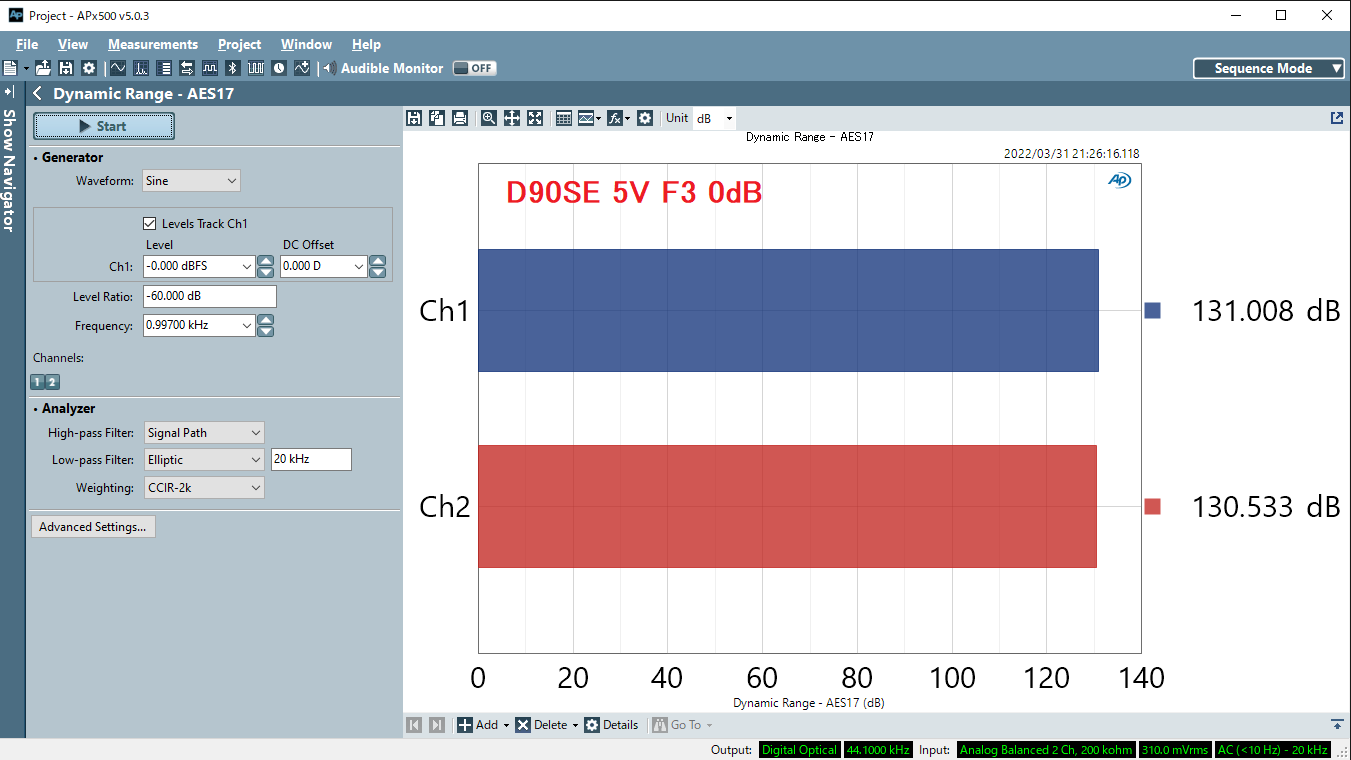Click the 20 kHz low-pass frequency field
The height and width of the screenshot is (760, 1351).
311,460
